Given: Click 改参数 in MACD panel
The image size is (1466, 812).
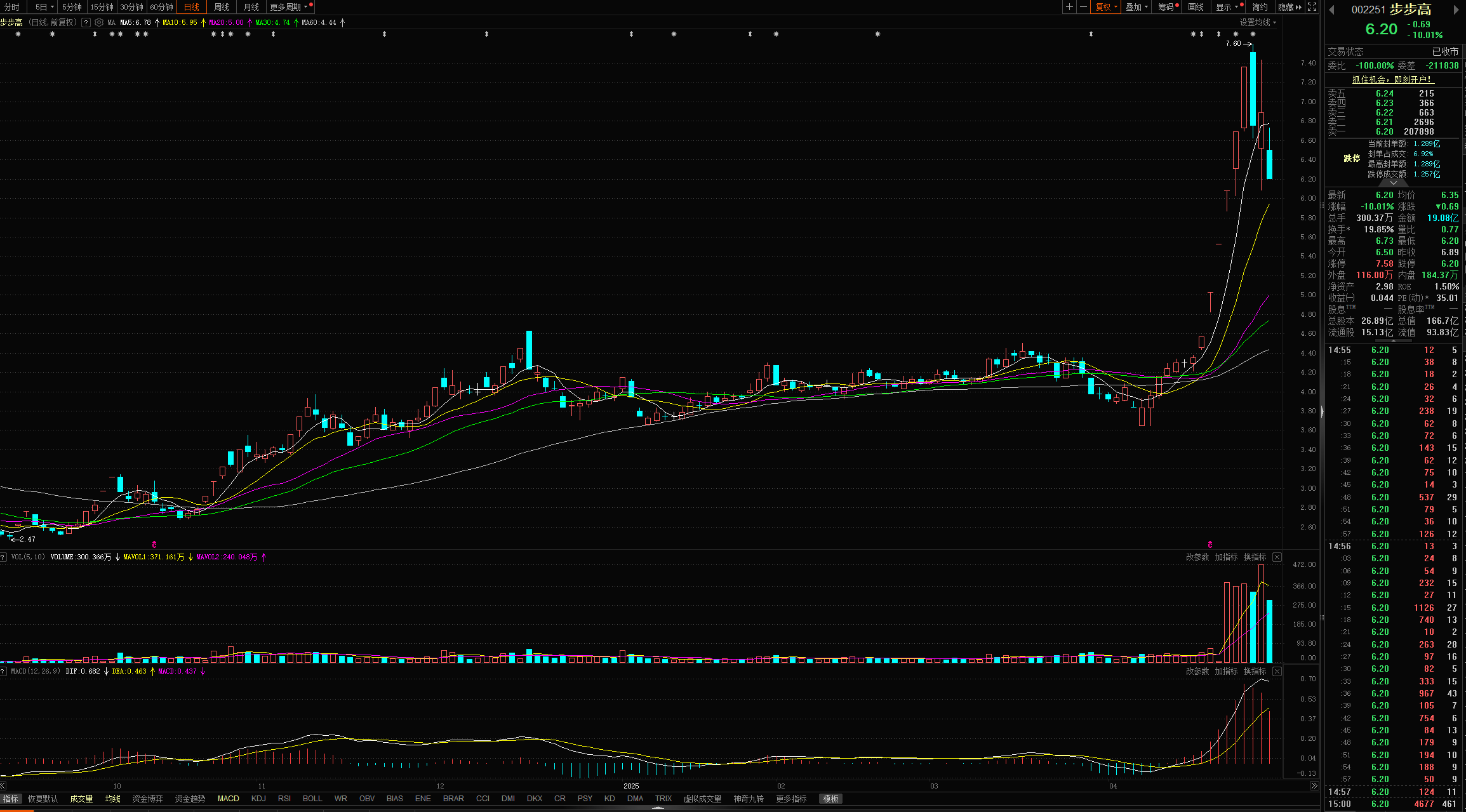Looking at the screenshot, I should [1197, 671].
